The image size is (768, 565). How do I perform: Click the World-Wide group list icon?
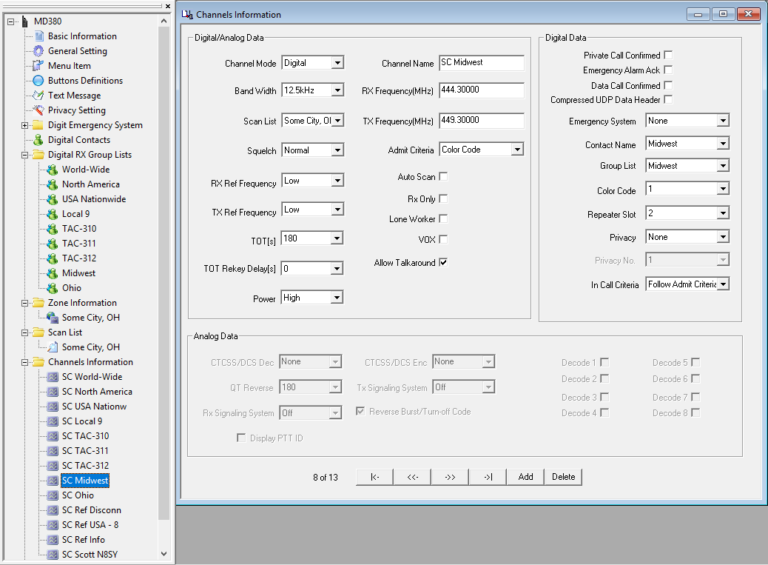[52, 170]
